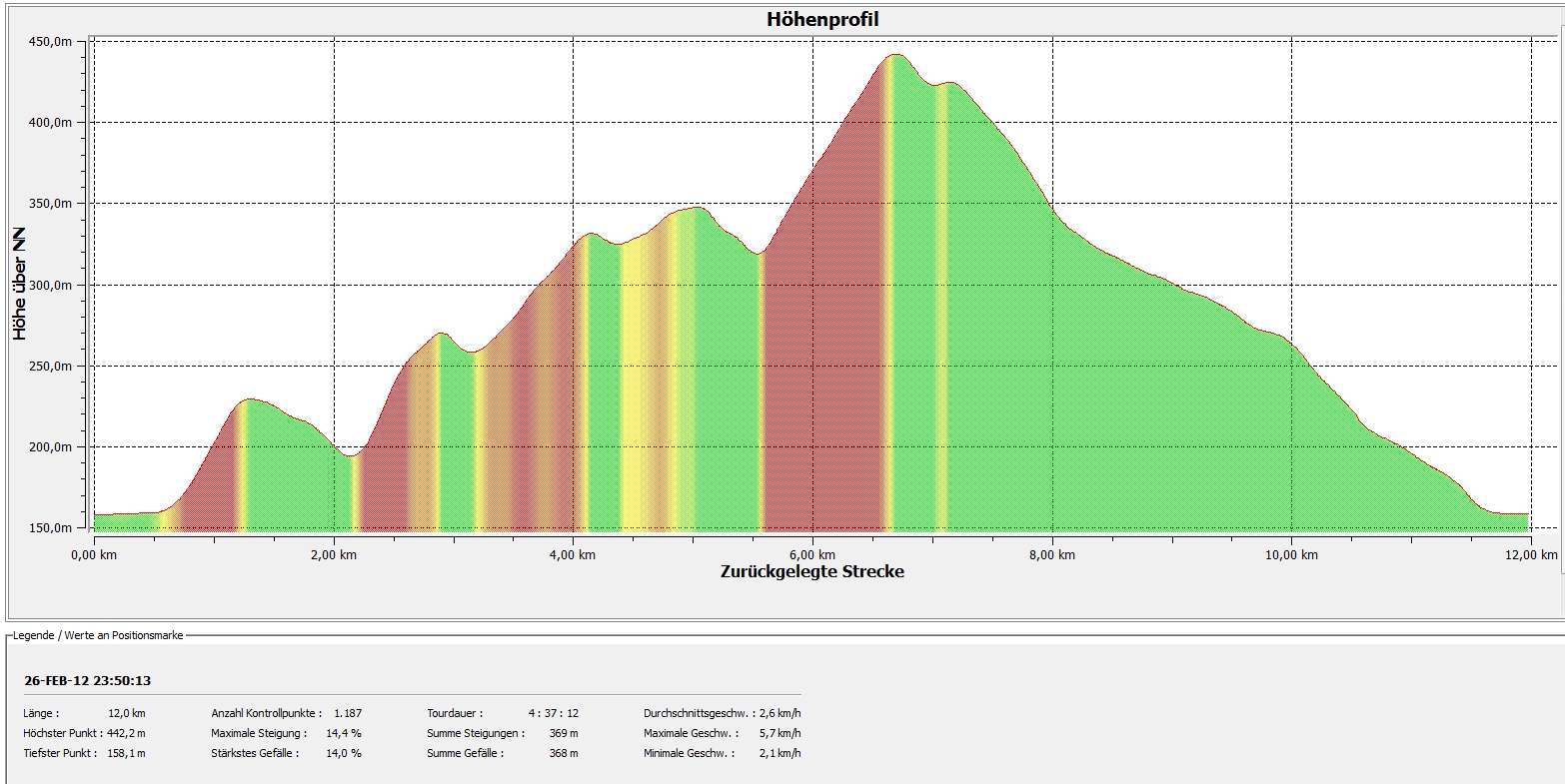The height and width of the screenshot is (784, 1565).
Task: Select the Tourdauer value 4:37:12
Action: tap(553, 713)
